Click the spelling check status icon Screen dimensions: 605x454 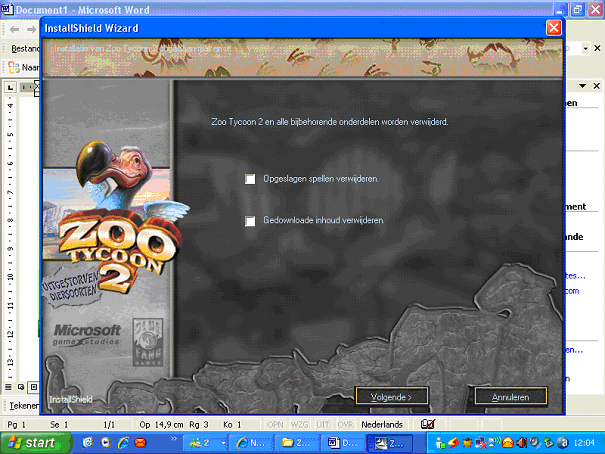(428, 424)
